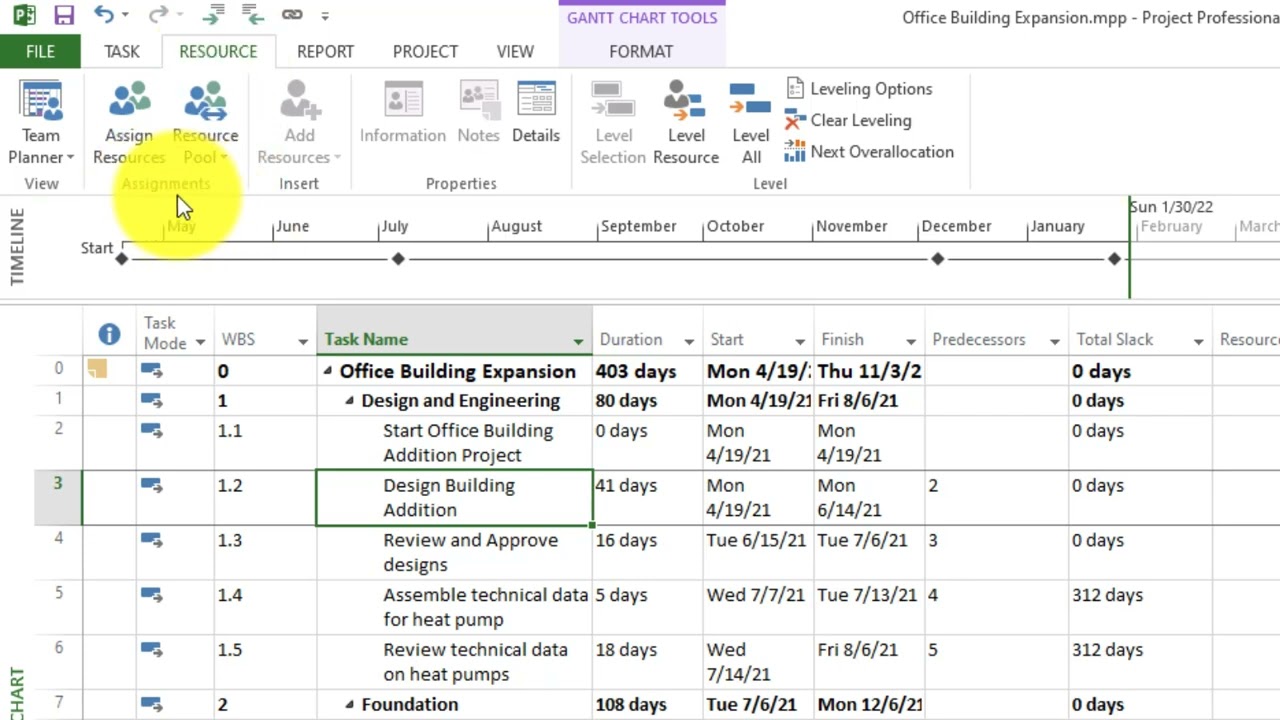
Task: Click the '403 days' project duration cell
Action: [648, 371]
